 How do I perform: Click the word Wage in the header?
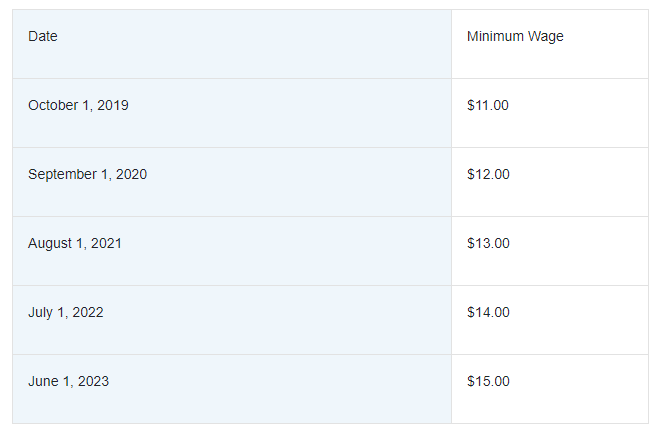546,37
